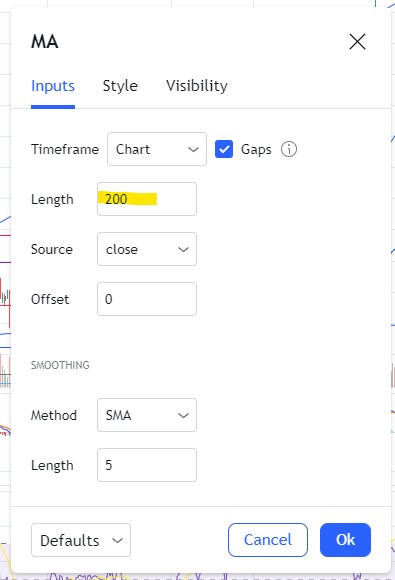Viewport: 395px width, 580px height.
Task: Open the Timeframe dropdown showing Chart
Action: (x=157, y=149)
